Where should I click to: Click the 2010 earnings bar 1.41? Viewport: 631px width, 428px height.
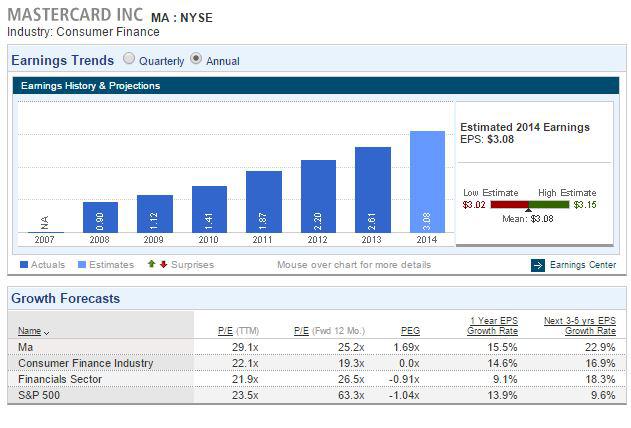point(209,209)
